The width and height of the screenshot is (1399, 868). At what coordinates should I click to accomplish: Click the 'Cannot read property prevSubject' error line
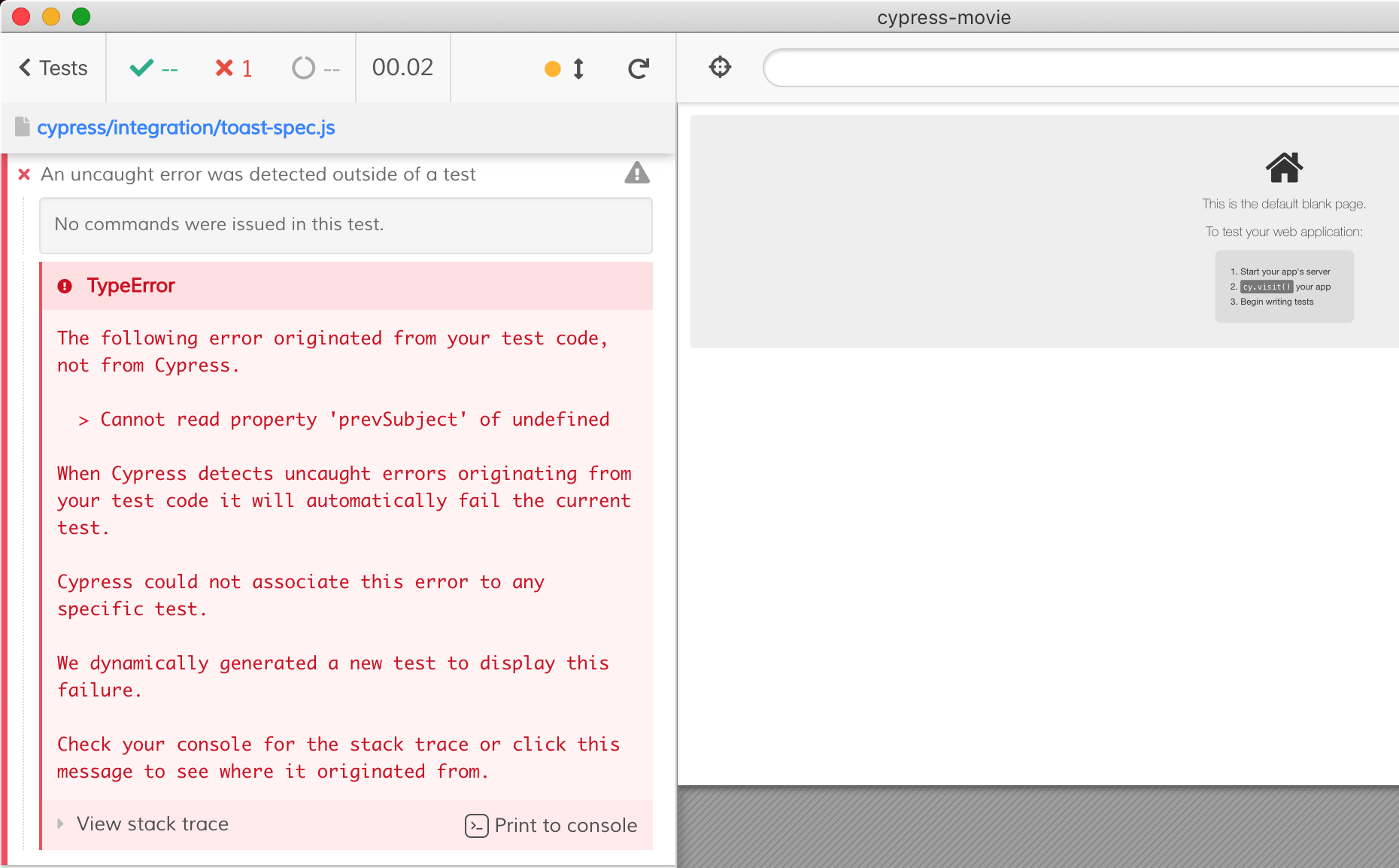coord(344,419)
